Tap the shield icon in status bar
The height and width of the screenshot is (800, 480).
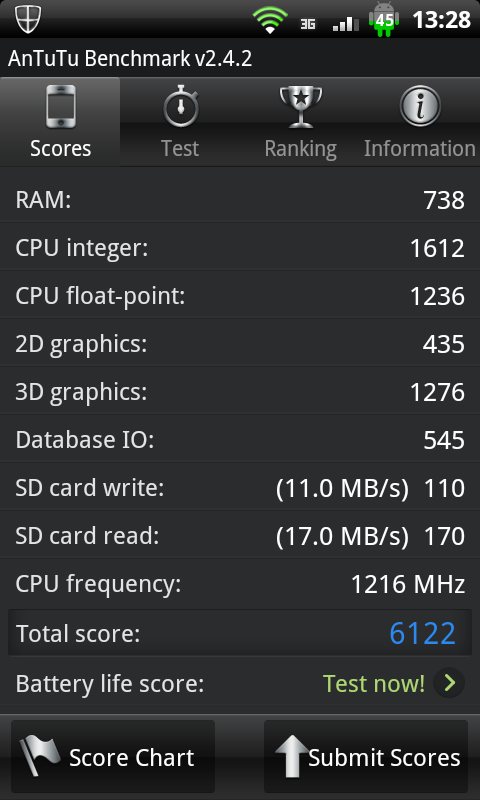pos(28,19)
